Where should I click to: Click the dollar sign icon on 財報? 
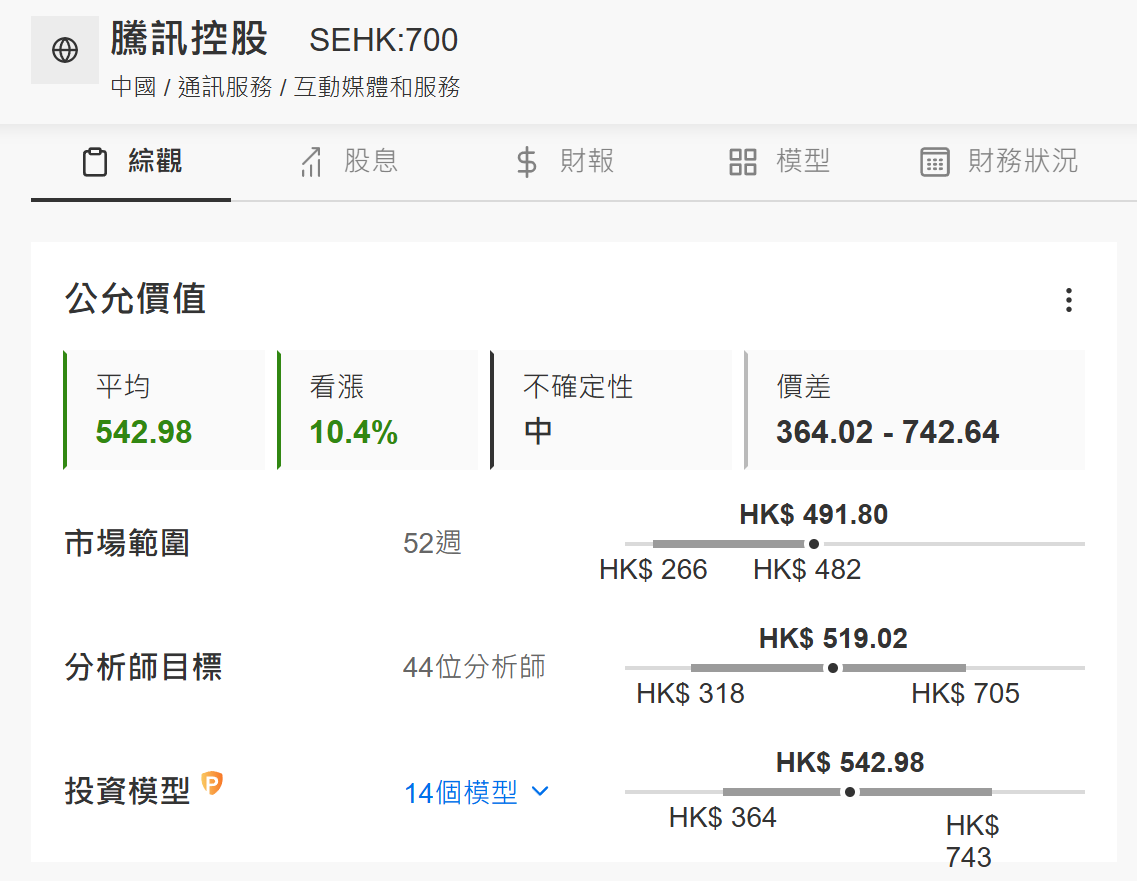pyautogui.click(x=527, y=162)
